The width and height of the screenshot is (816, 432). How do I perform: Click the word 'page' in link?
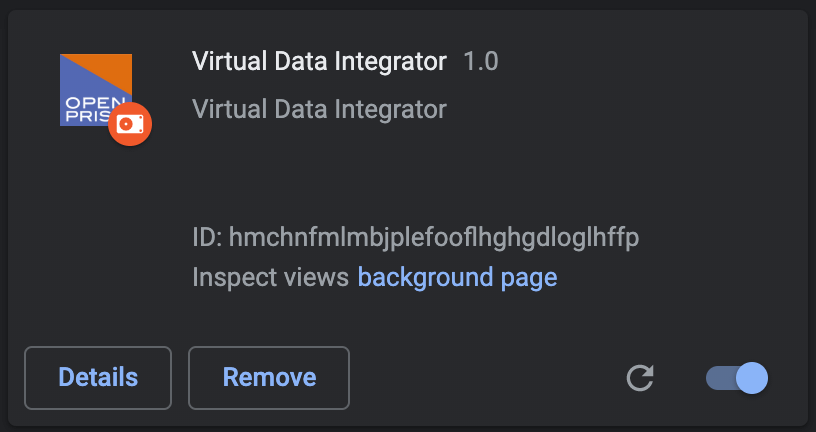coord(529,278)
